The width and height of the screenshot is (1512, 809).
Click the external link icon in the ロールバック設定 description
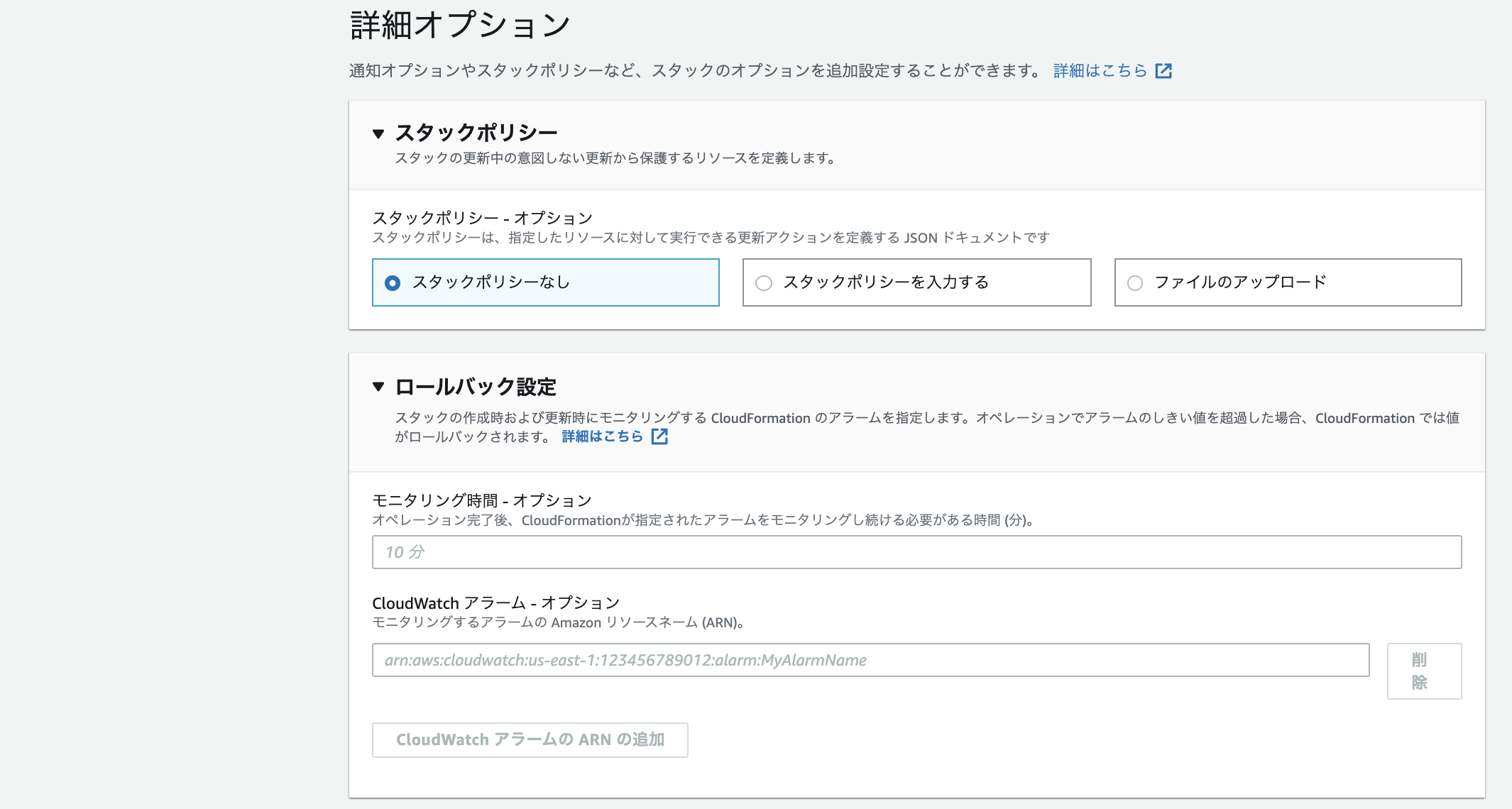(x=659, y=436)
